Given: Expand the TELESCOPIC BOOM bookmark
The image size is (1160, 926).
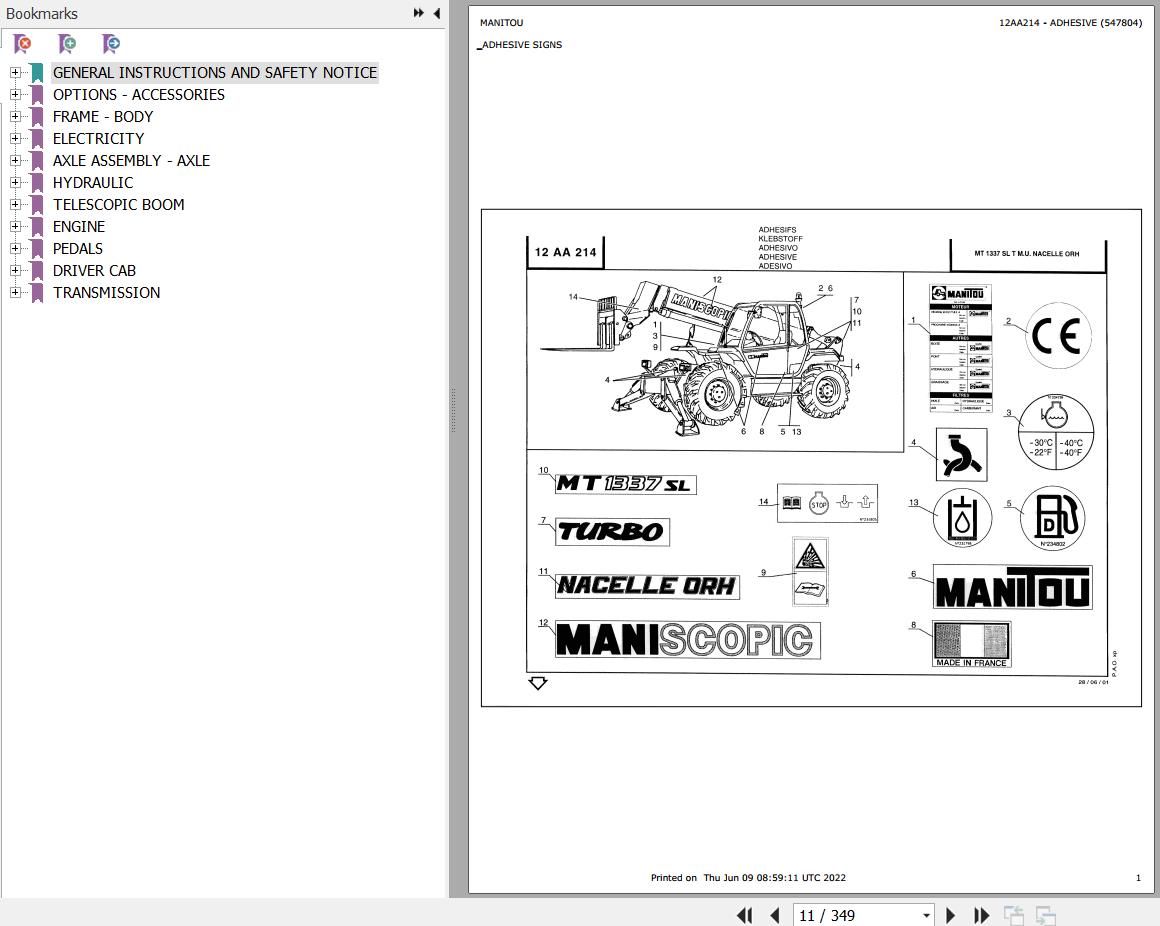Looking at the screenshot, I should coord(15,205).
